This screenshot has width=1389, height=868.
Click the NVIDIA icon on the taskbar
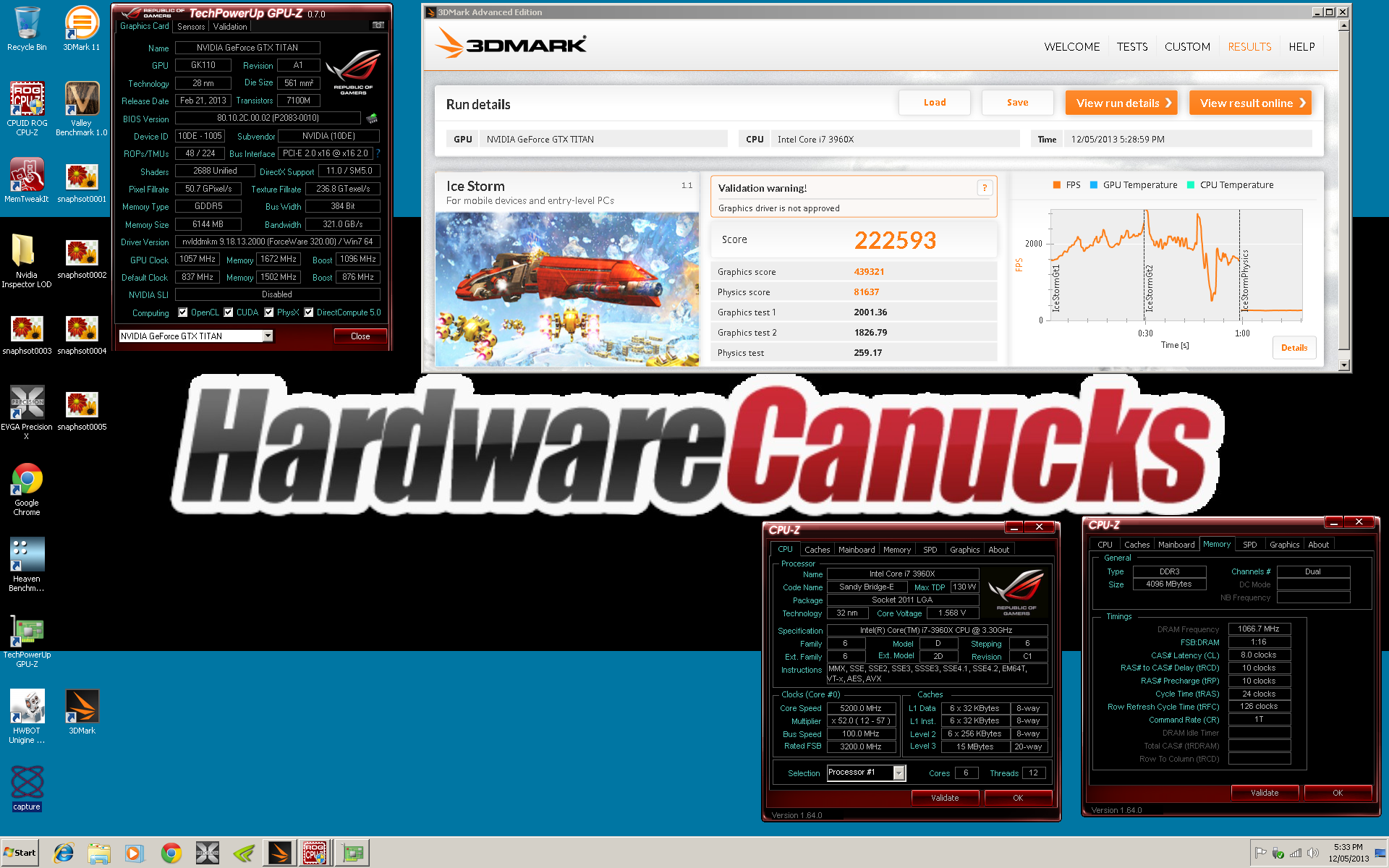[x=244, y=854]
